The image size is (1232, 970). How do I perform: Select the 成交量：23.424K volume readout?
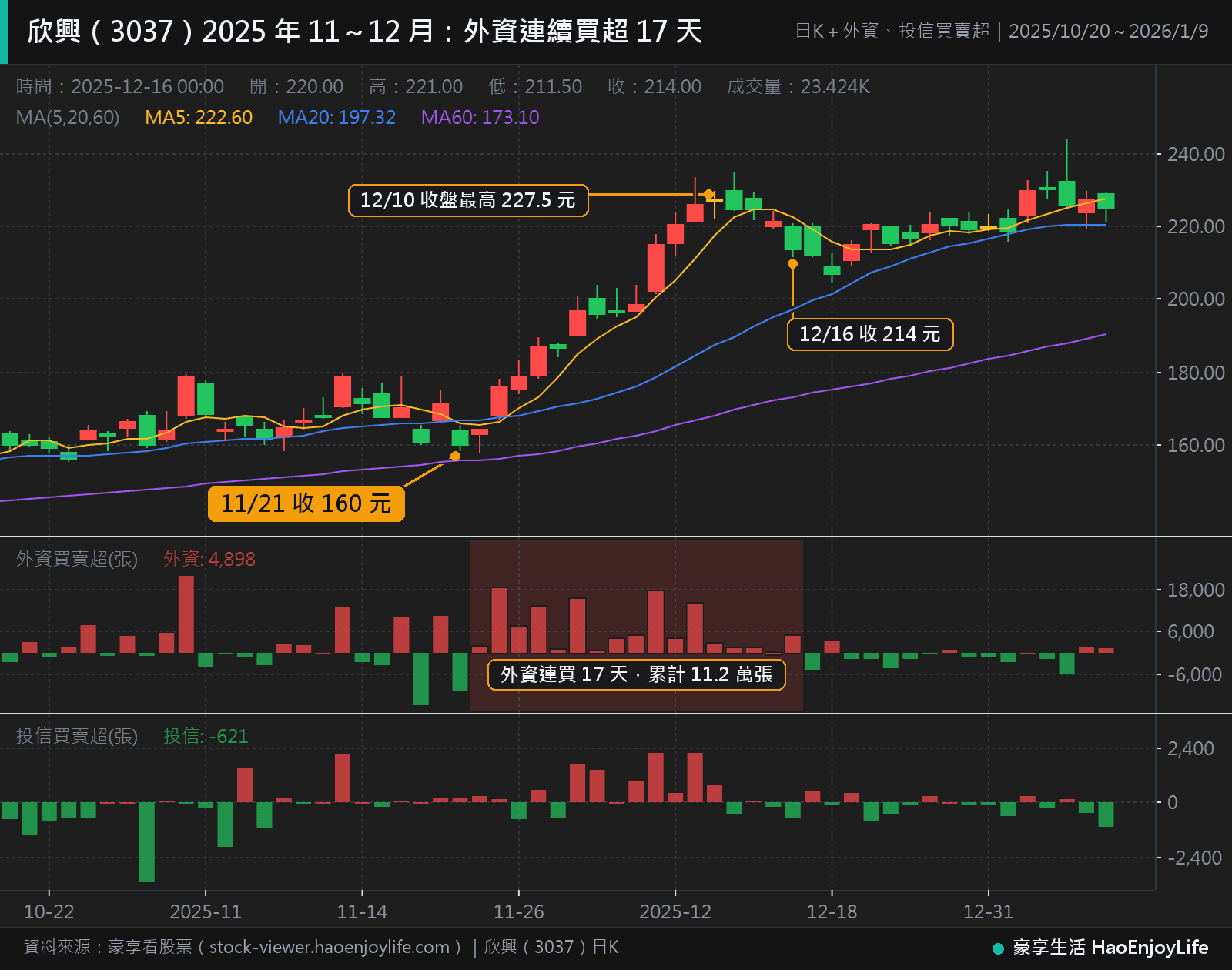pos(798,86)
